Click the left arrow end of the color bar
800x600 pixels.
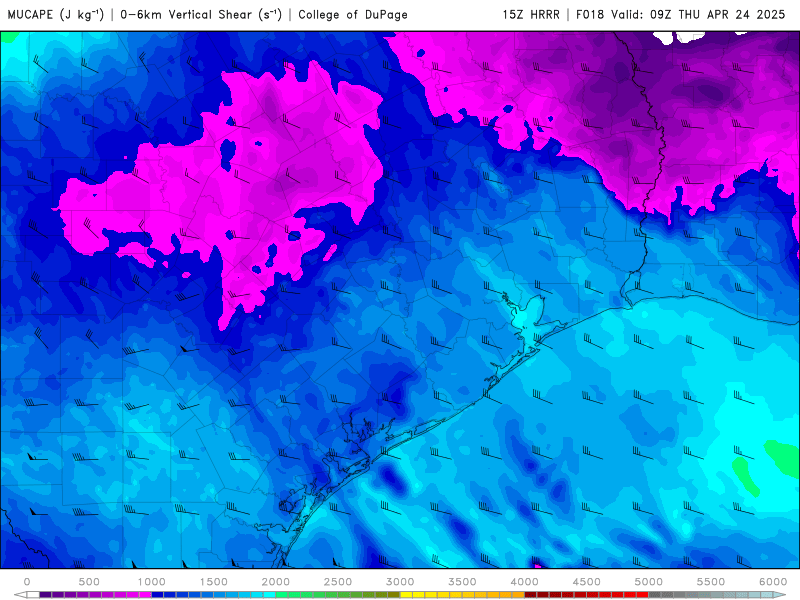pos(20,595)
